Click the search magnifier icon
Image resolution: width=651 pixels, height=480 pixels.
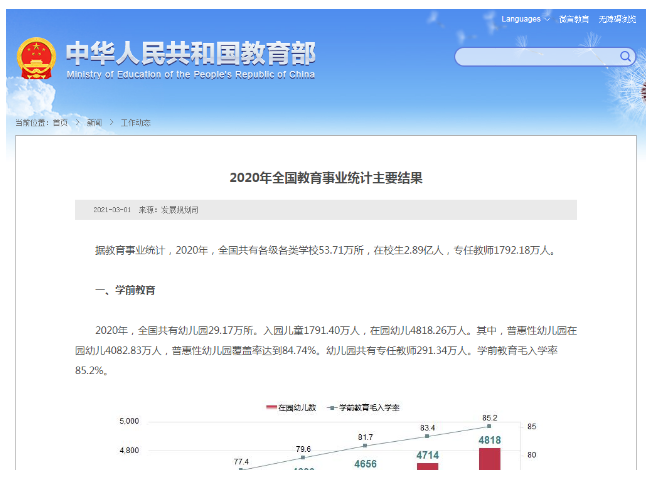pyautogui.click(x=625, y=56)
